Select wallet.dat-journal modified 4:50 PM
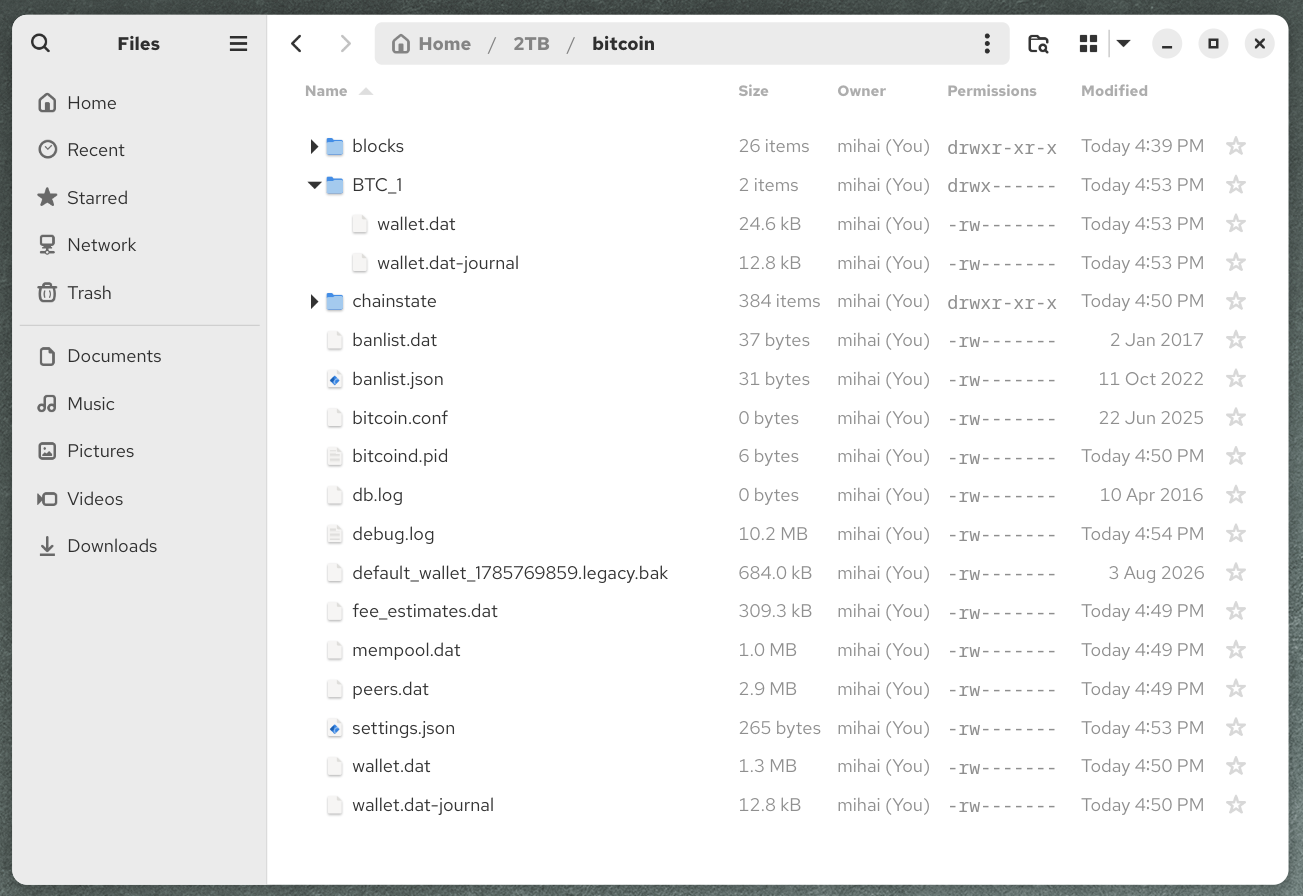The width and height of the screenshot is (1303, 896). click(x=423, y=805)
